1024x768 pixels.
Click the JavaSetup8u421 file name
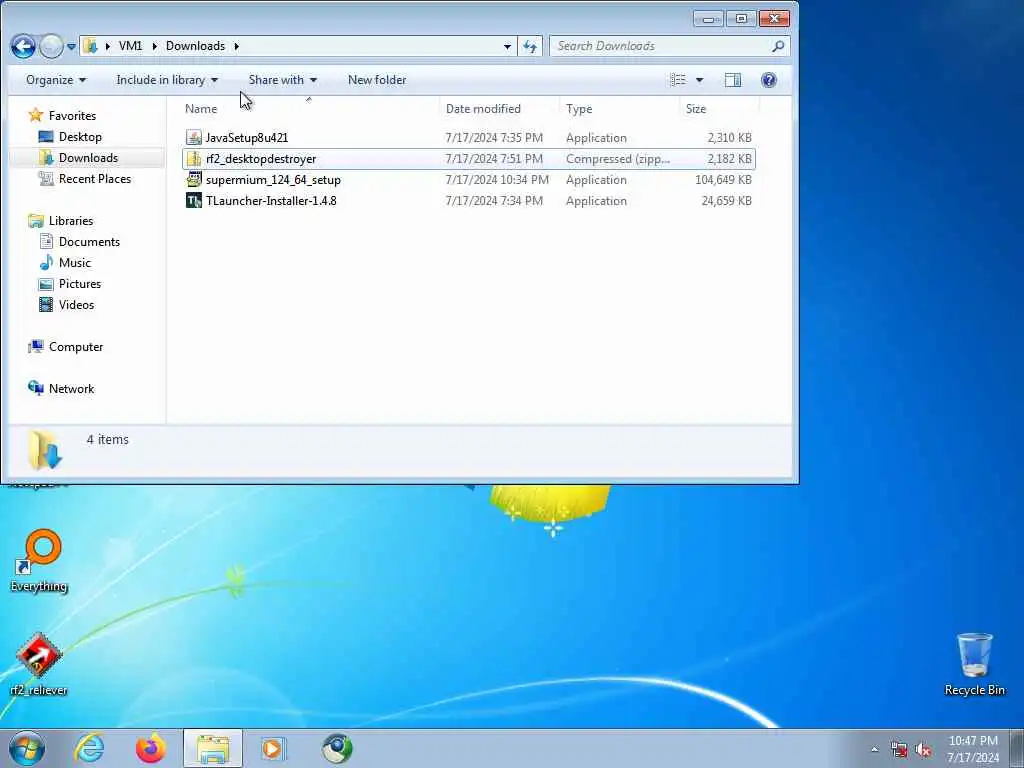pyautogui.click(x=247, y=138)
